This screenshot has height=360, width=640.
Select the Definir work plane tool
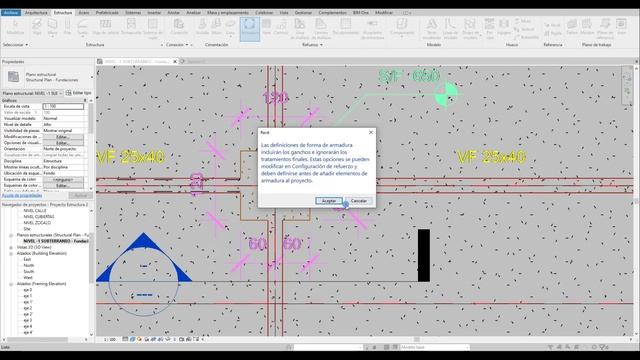[x=572, y=27]
